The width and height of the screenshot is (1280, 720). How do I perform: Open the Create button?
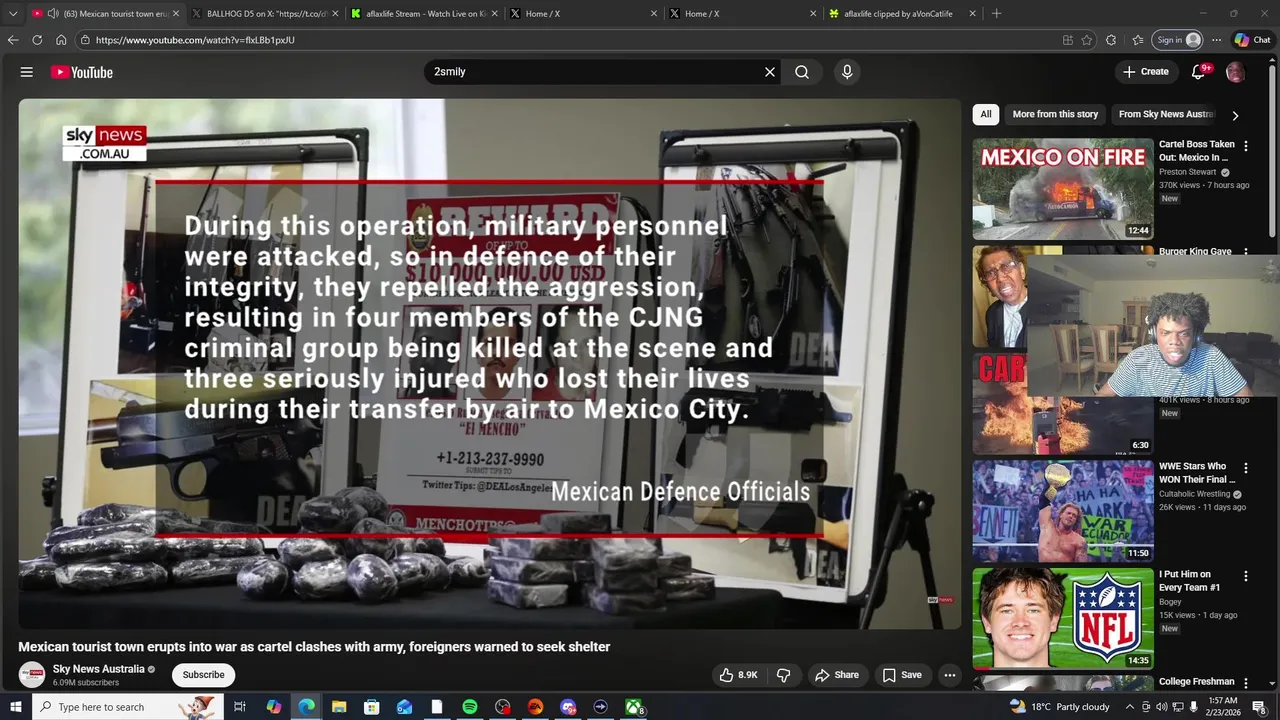(1145, 72)
